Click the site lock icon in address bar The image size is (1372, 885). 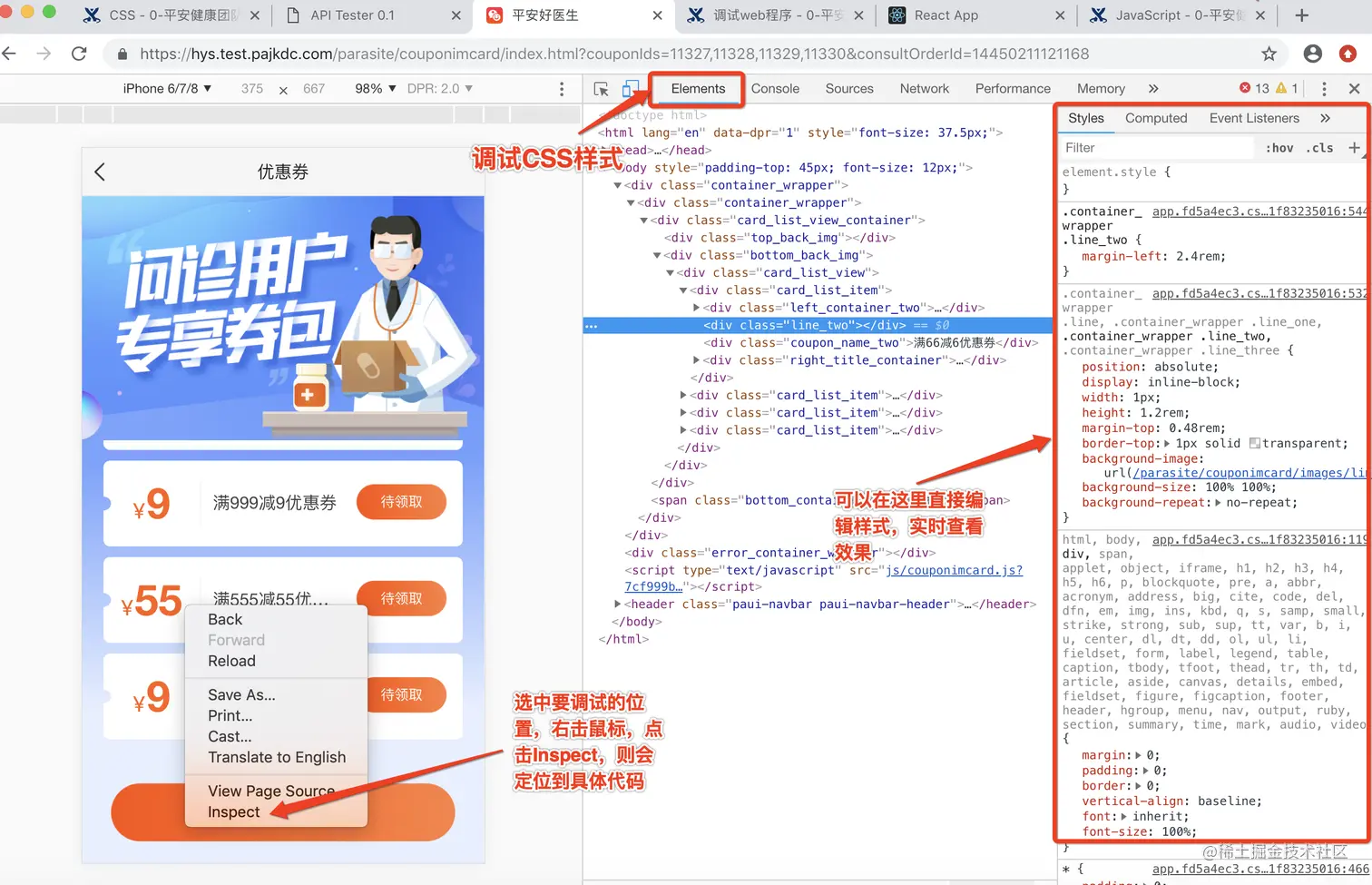click(122, 54)
